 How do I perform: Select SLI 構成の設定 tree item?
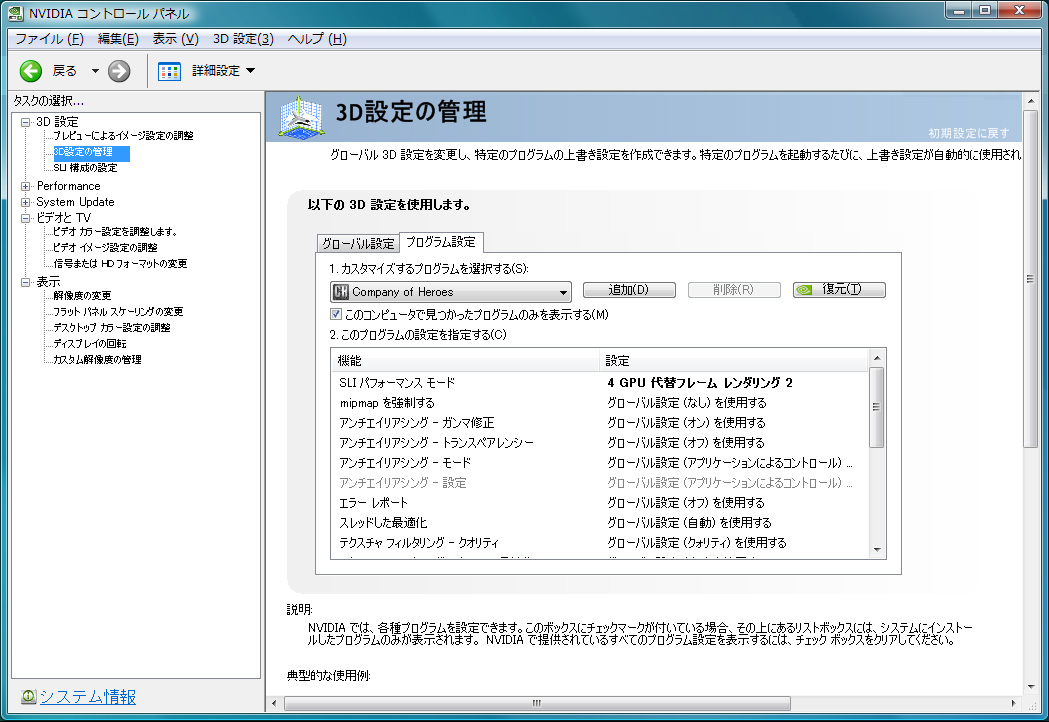tap(85, 168)
